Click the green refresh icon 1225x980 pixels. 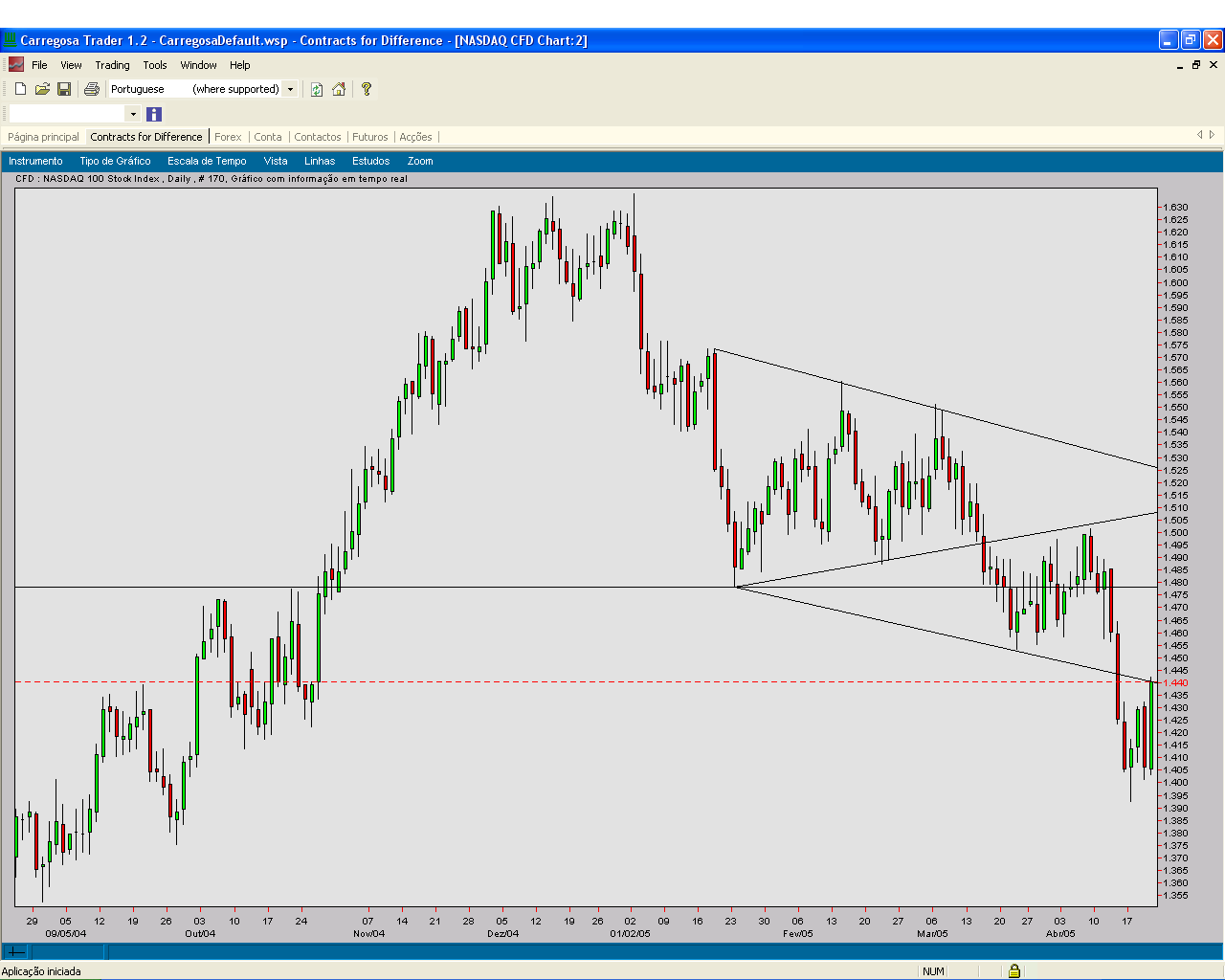pyautogui.click(x=317, y=89)
